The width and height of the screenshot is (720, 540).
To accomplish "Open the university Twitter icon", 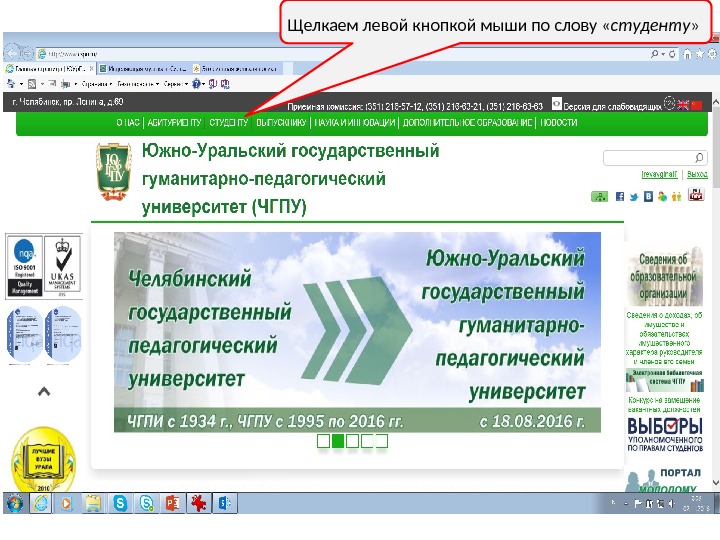I will (x=634, y=197).
